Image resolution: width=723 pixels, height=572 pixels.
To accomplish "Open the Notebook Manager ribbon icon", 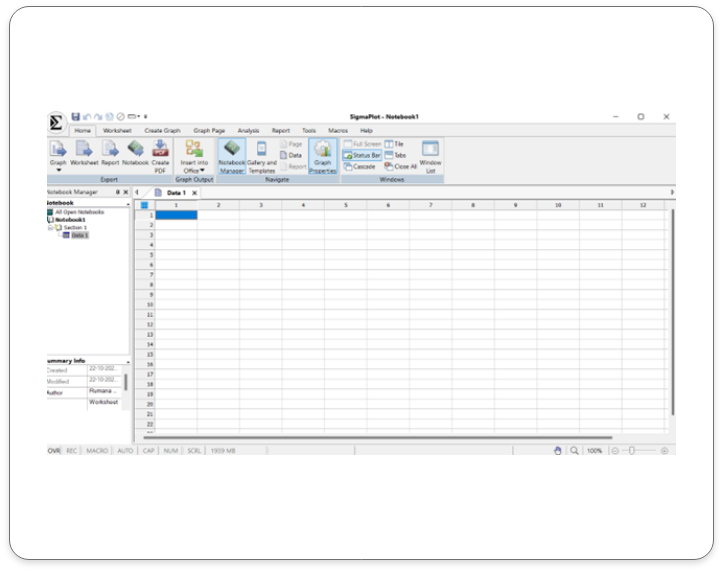I will coord(231,150).
